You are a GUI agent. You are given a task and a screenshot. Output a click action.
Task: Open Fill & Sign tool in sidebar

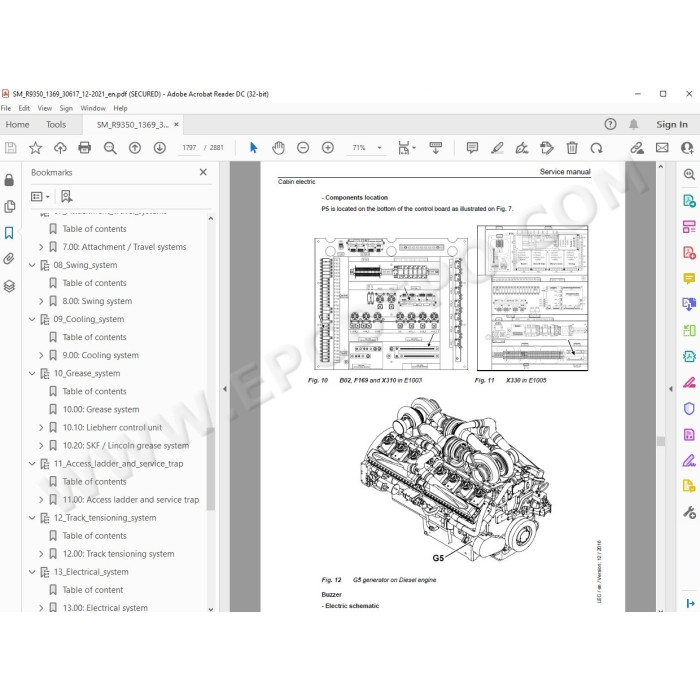689,460
